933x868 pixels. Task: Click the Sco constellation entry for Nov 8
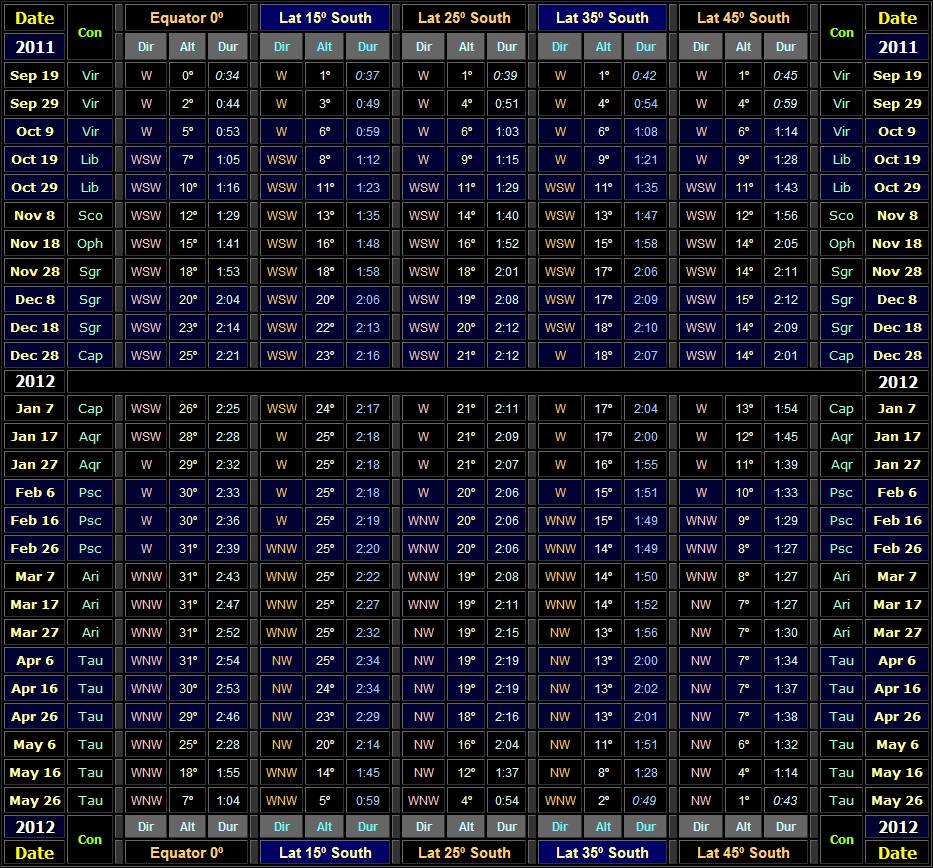[90, 215]
